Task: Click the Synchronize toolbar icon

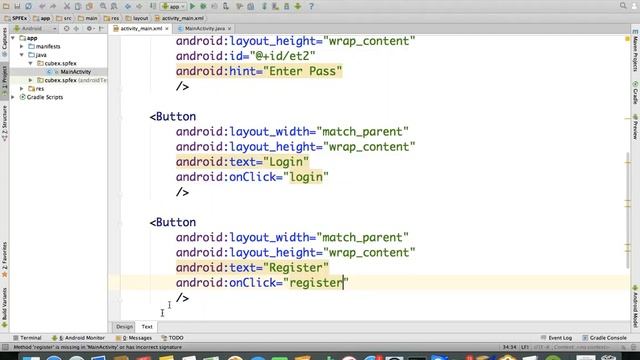Action: [x=29, y=6]
